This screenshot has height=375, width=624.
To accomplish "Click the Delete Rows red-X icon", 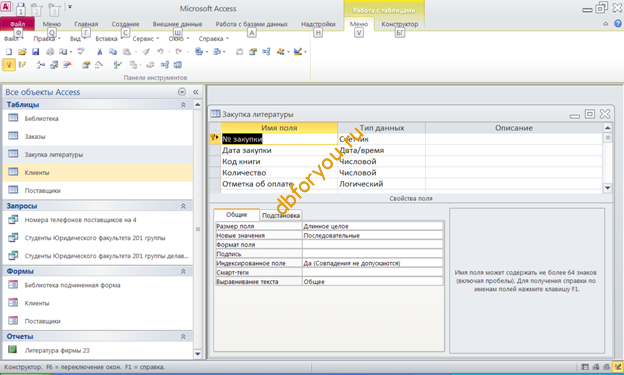I will point(67,65).
